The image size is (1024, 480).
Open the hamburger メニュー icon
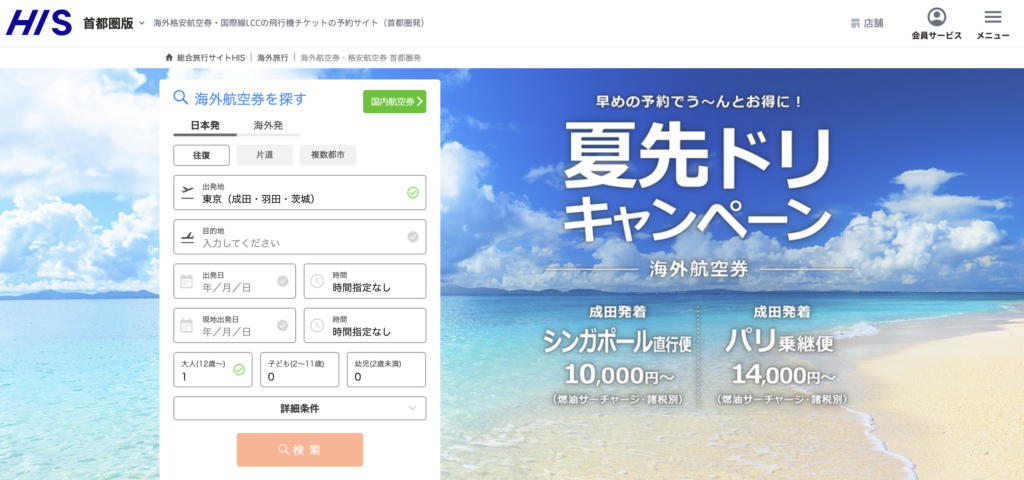pyautogui.click(x=993, y=17)
